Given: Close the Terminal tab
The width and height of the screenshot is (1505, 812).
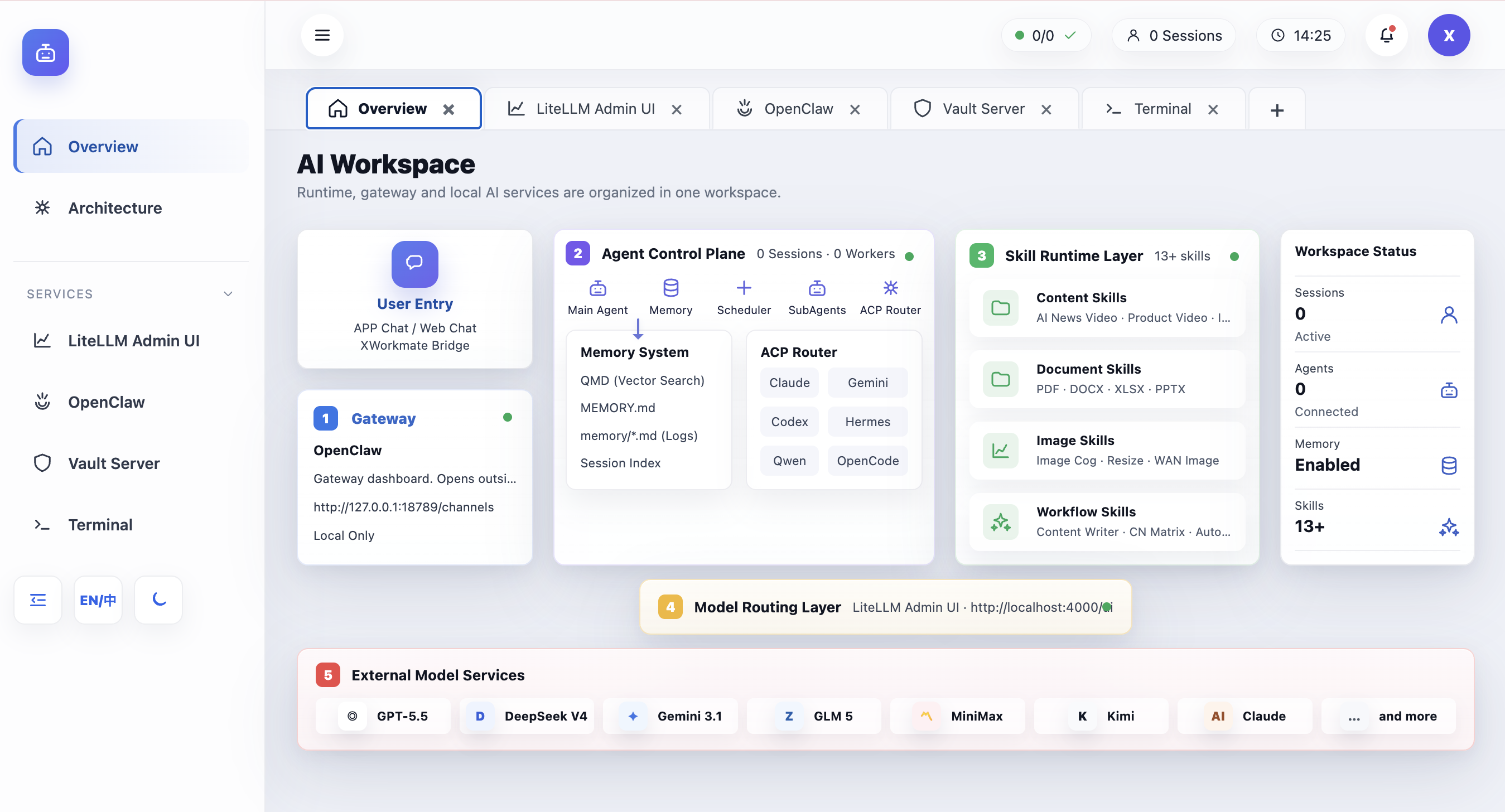Looking at the screenshot, I should [1213, 109].
